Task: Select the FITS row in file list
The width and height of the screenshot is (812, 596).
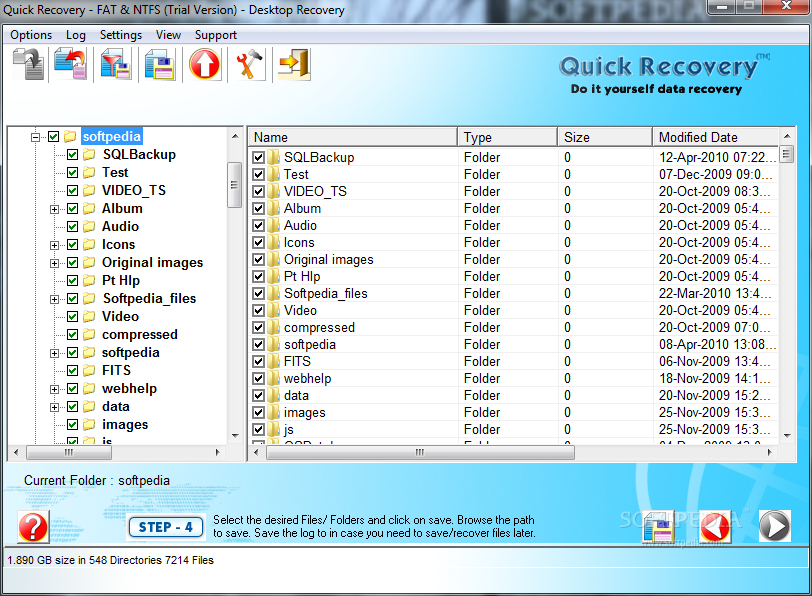Action: tap(513, 361)
